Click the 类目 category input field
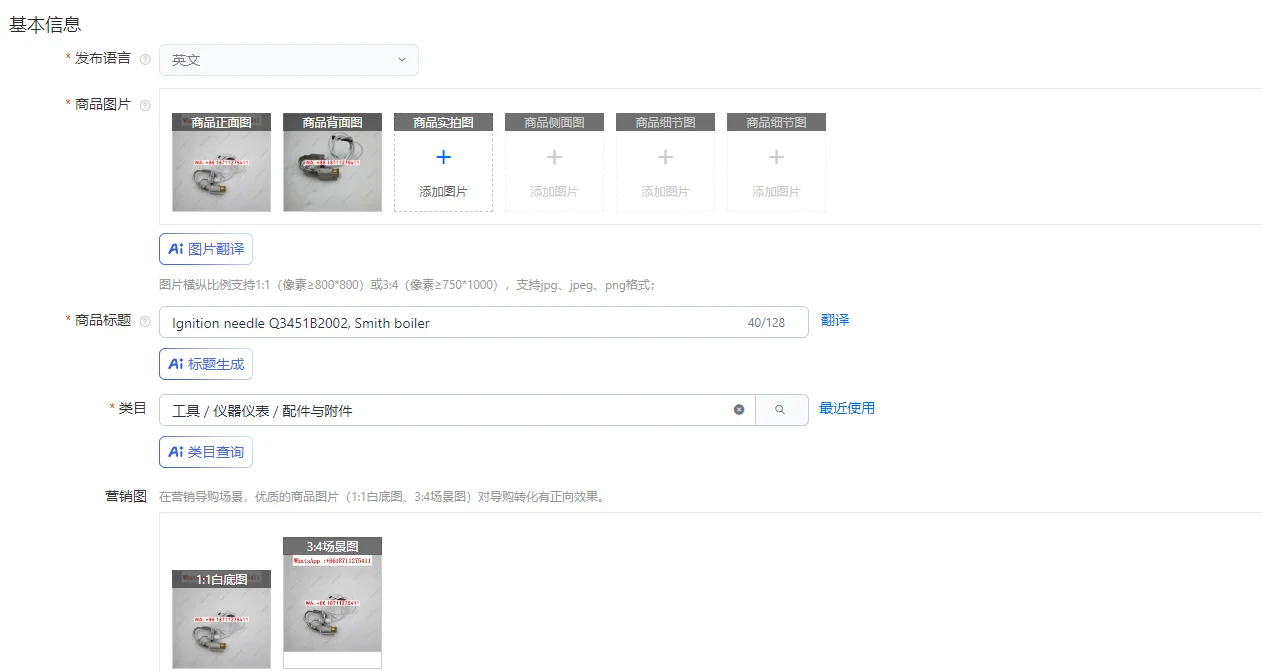The image size is (1262, 671). [457, 410]
